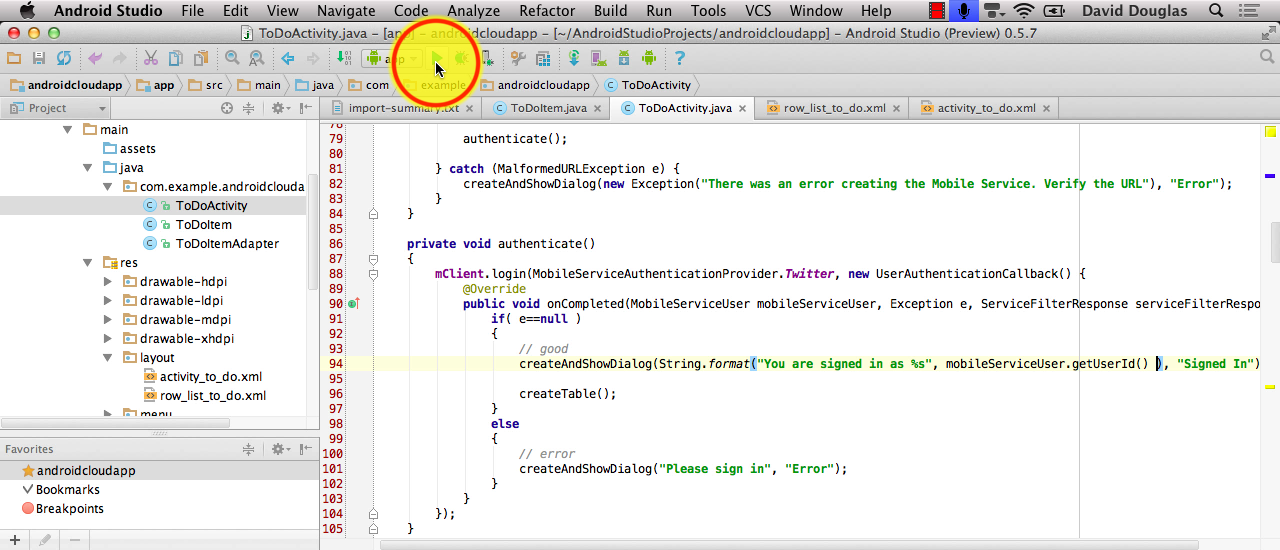
Task: Click the ToDoActivity breadcrumb
Action: click(648, 85)
